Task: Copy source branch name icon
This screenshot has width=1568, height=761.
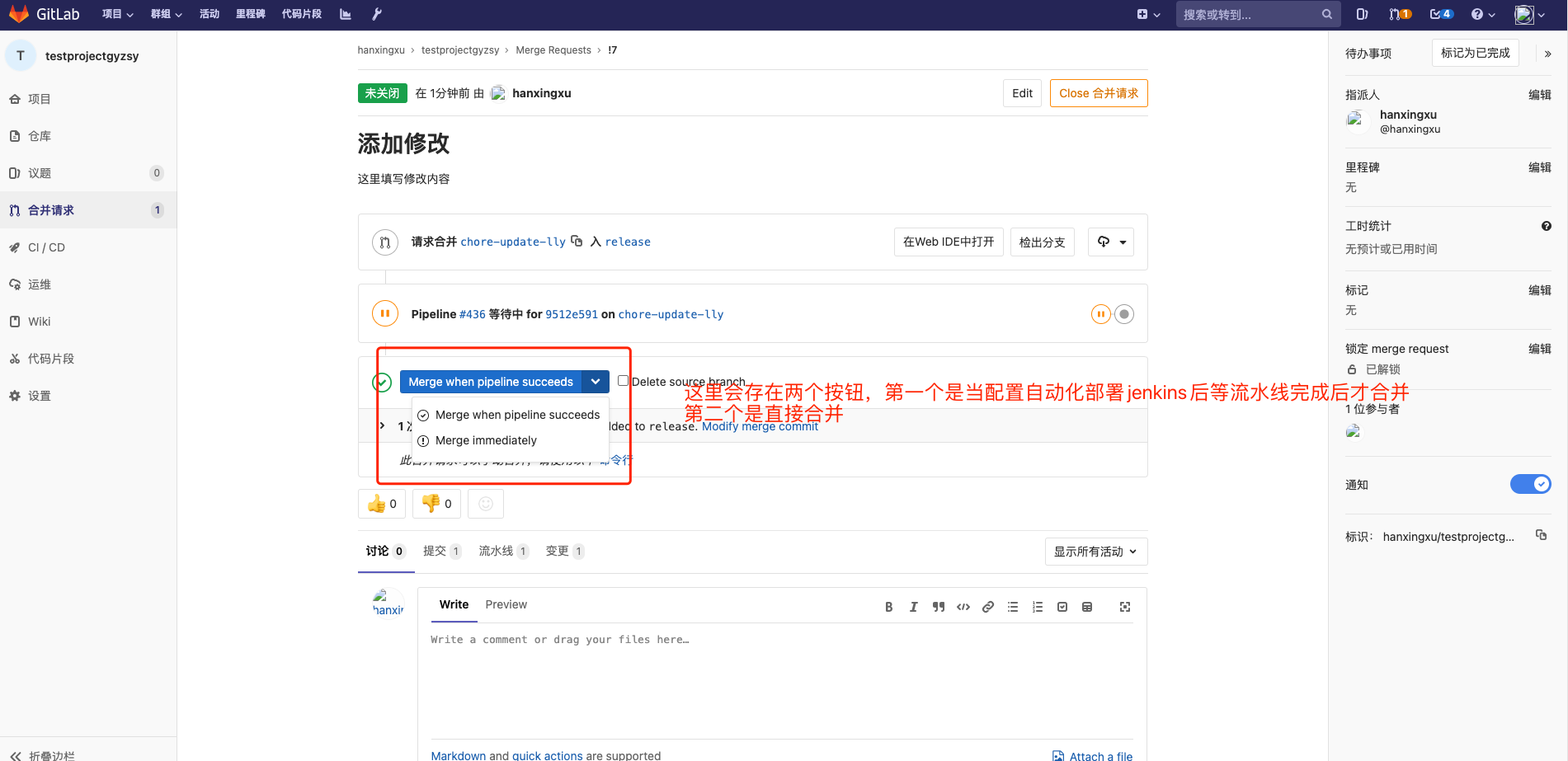Action: (x=577, y=242)
